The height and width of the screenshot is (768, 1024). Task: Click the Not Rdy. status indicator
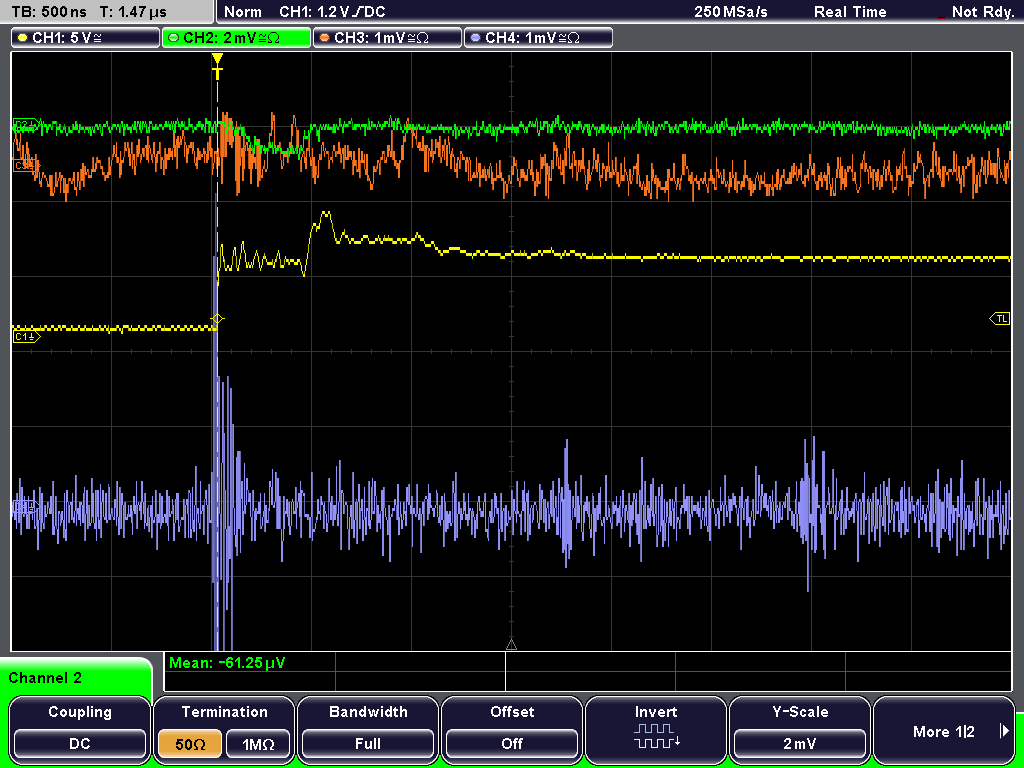click(x=982, y=12)
